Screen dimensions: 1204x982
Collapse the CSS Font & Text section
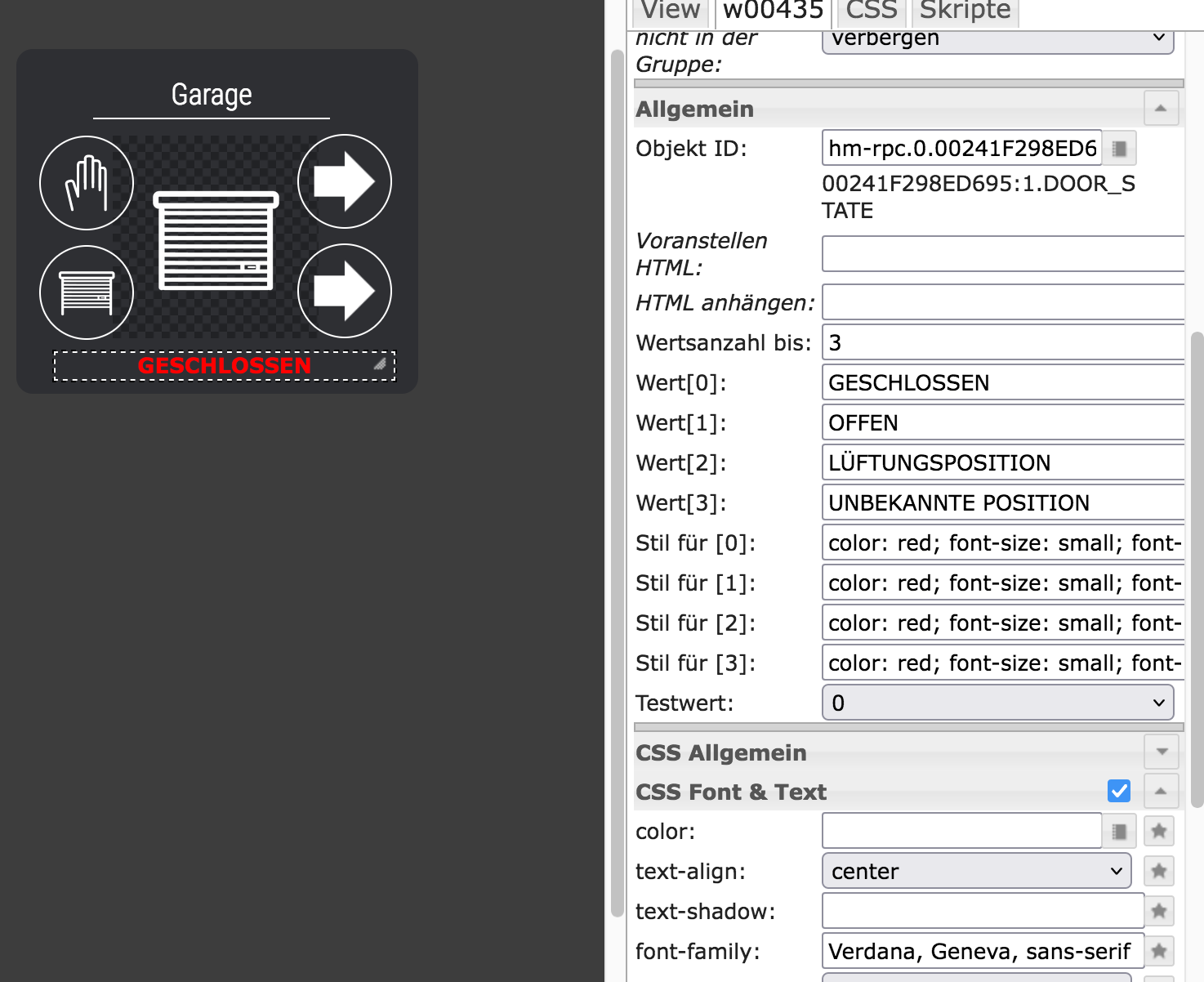point(1162,791)
